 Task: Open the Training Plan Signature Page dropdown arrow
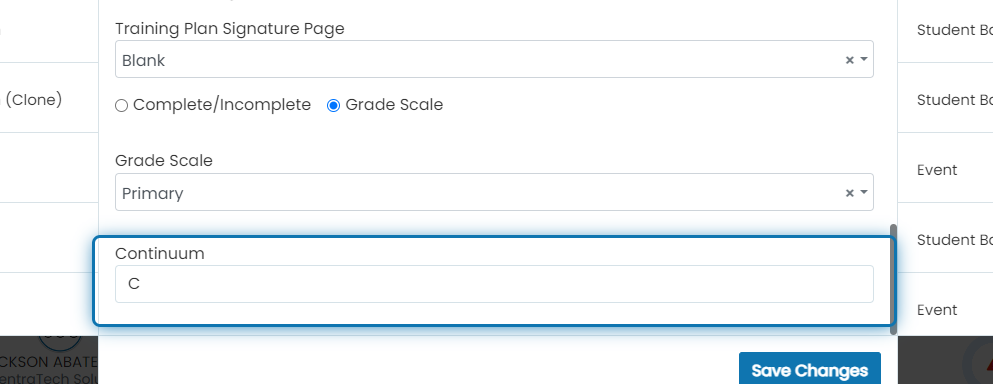(864, 60)
